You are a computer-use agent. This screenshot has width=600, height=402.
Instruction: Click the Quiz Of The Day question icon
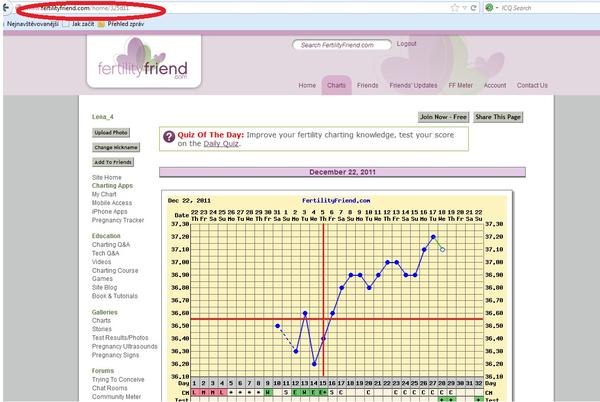[168, 138]
